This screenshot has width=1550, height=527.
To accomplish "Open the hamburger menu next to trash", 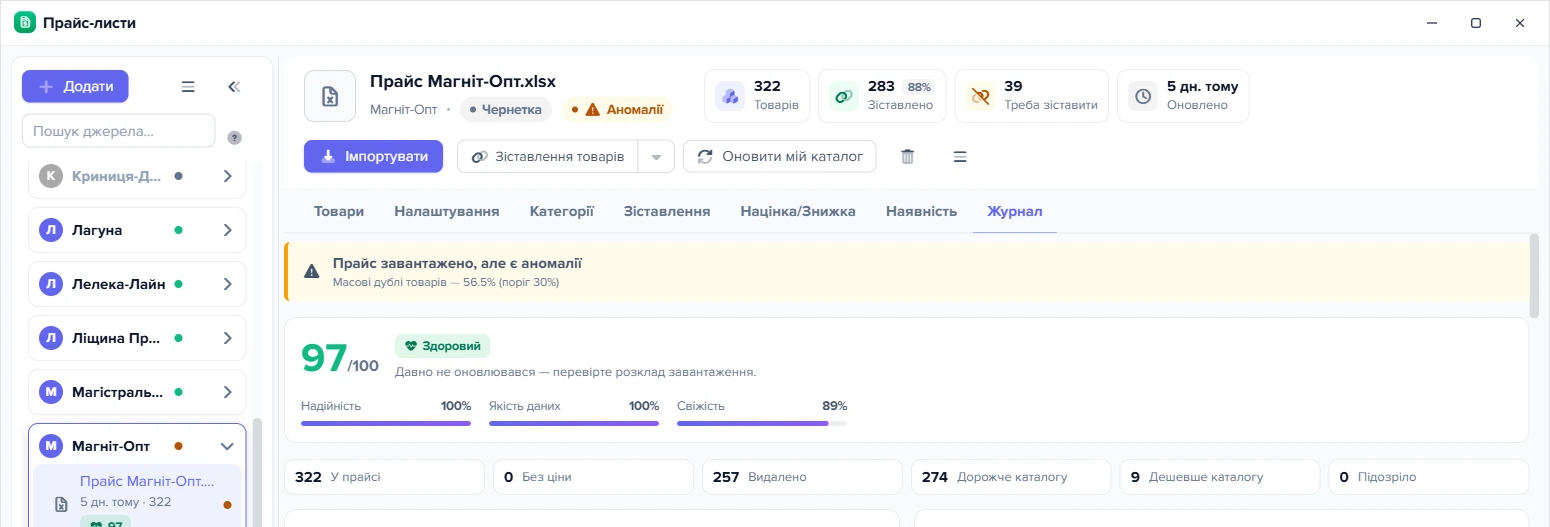I will [x=960, y=156].
